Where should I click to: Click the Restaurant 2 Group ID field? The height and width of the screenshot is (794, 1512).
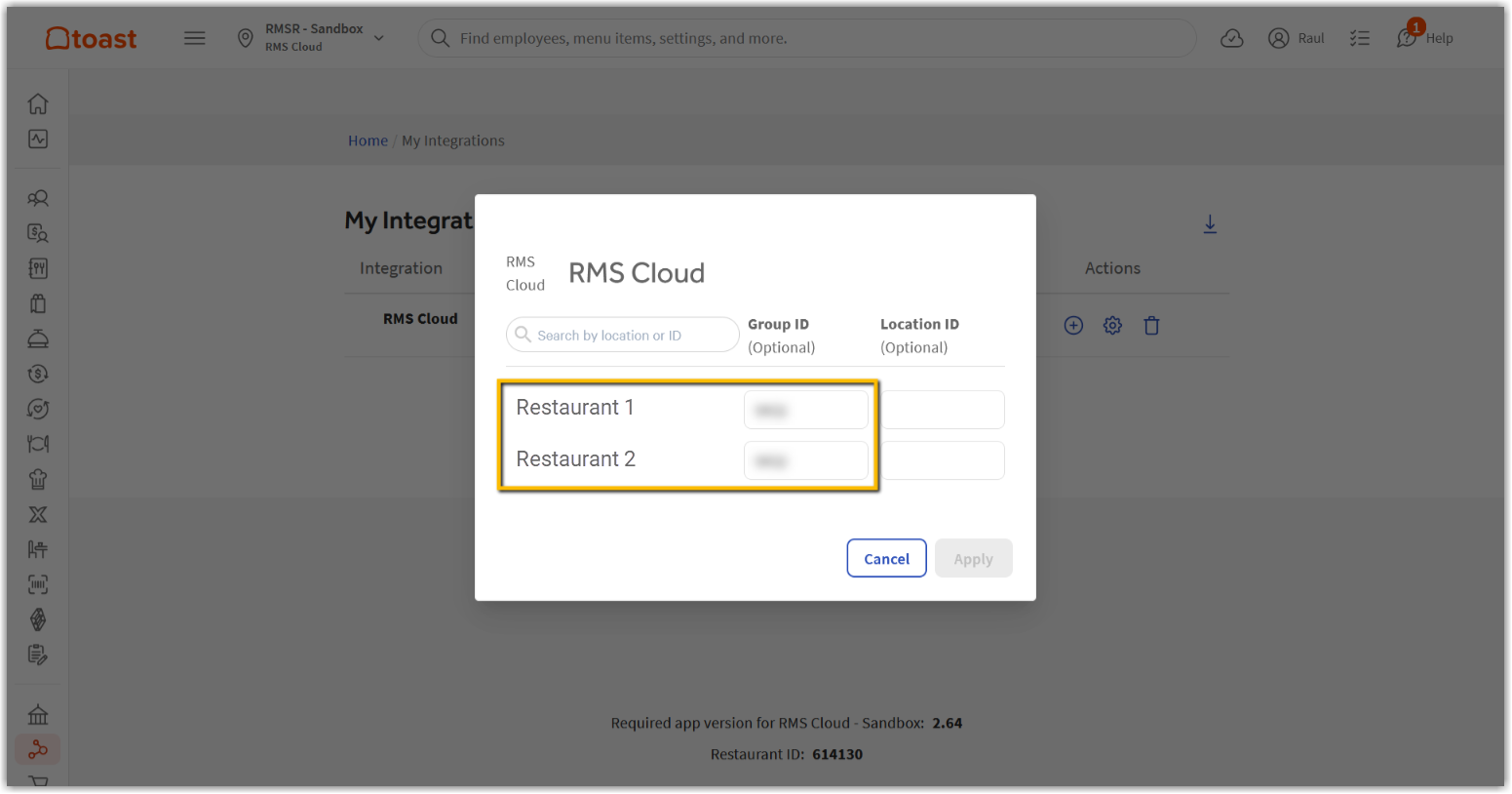tap(805, 460)
